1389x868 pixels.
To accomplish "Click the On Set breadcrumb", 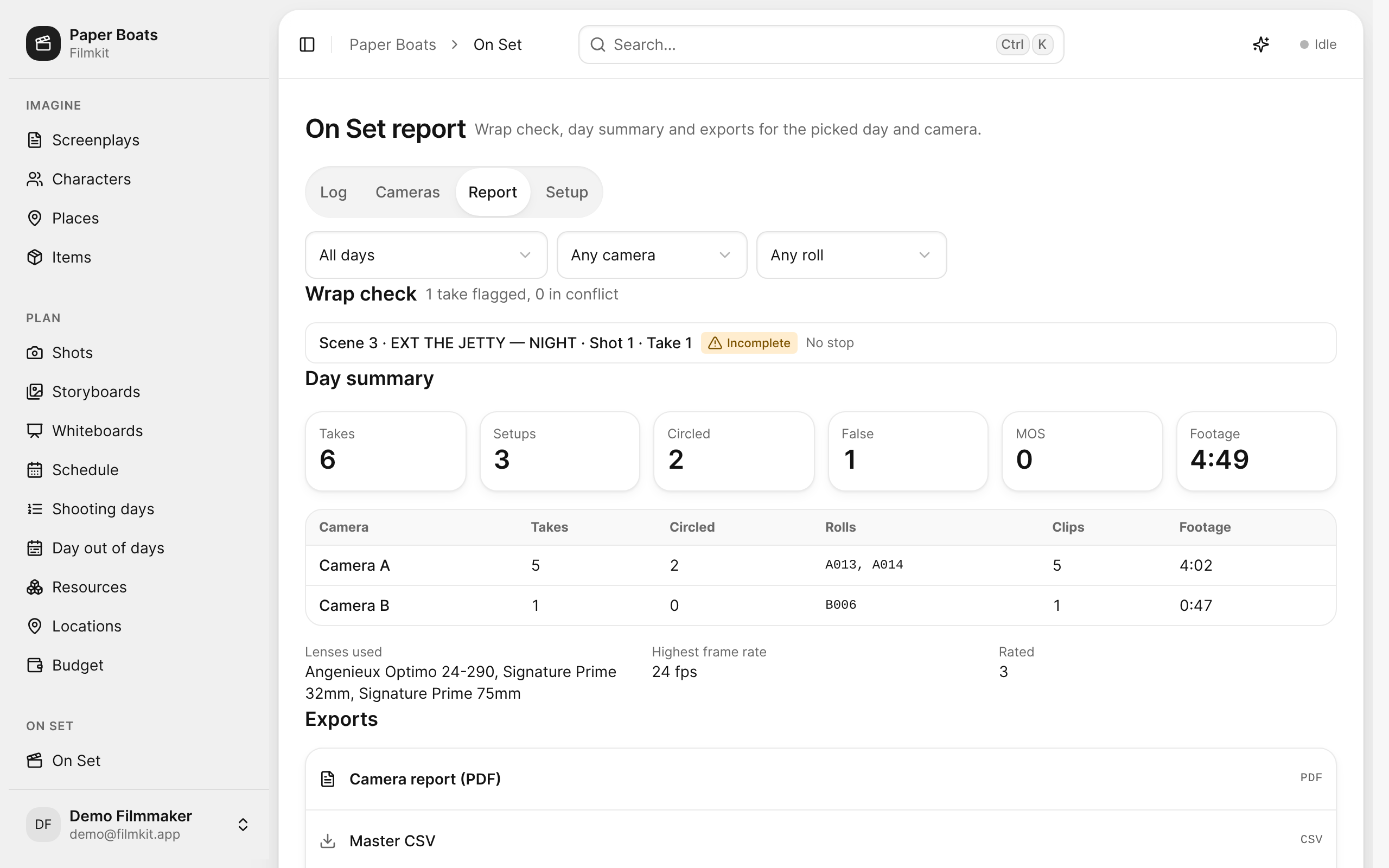I will click(x=497, y=44).
